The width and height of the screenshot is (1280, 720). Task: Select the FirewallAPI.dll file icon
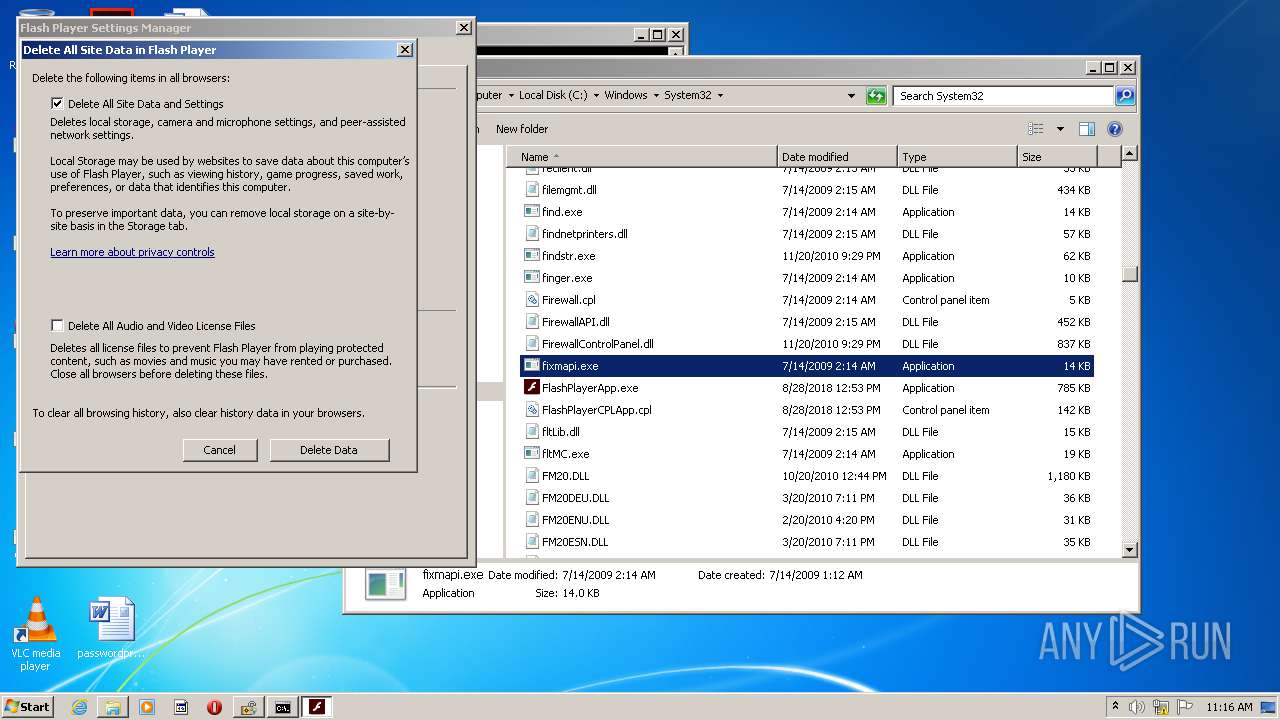click(x=533, y=322)
